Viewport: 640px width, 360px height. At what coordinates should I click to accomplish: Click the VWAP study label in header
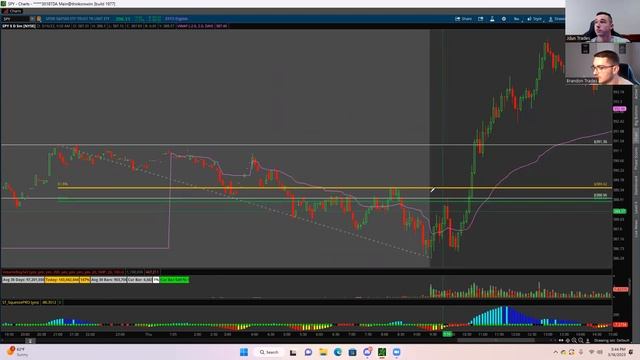[x=202, y=26]
